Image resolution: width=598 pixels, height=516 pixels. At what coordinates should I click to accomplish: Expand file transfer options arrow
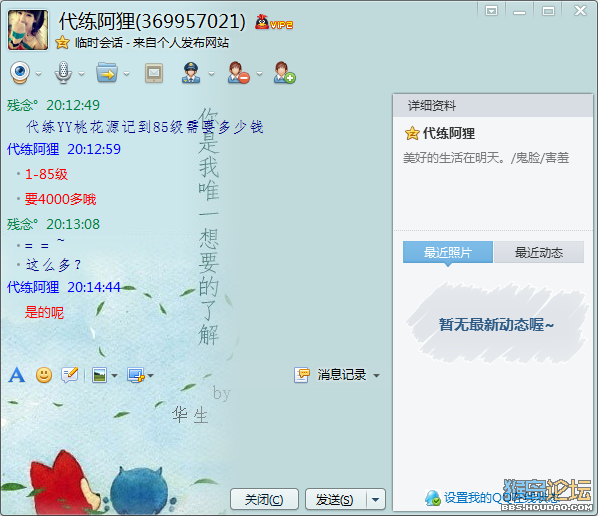pyautogui.click(x=127, y=73)
